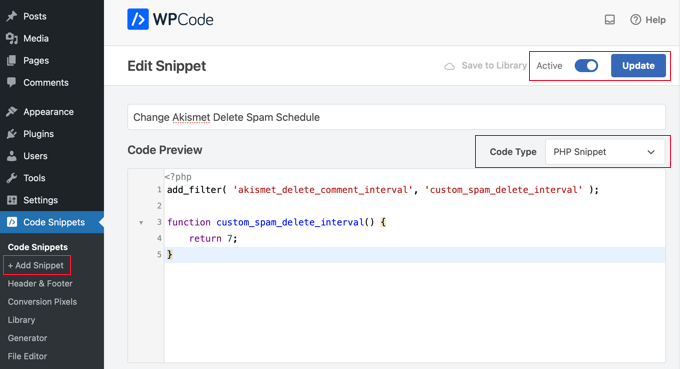Click the Code Preview heading
Image resolution: width=680 pixels, height=369 pixels.
tap(165, 150)
